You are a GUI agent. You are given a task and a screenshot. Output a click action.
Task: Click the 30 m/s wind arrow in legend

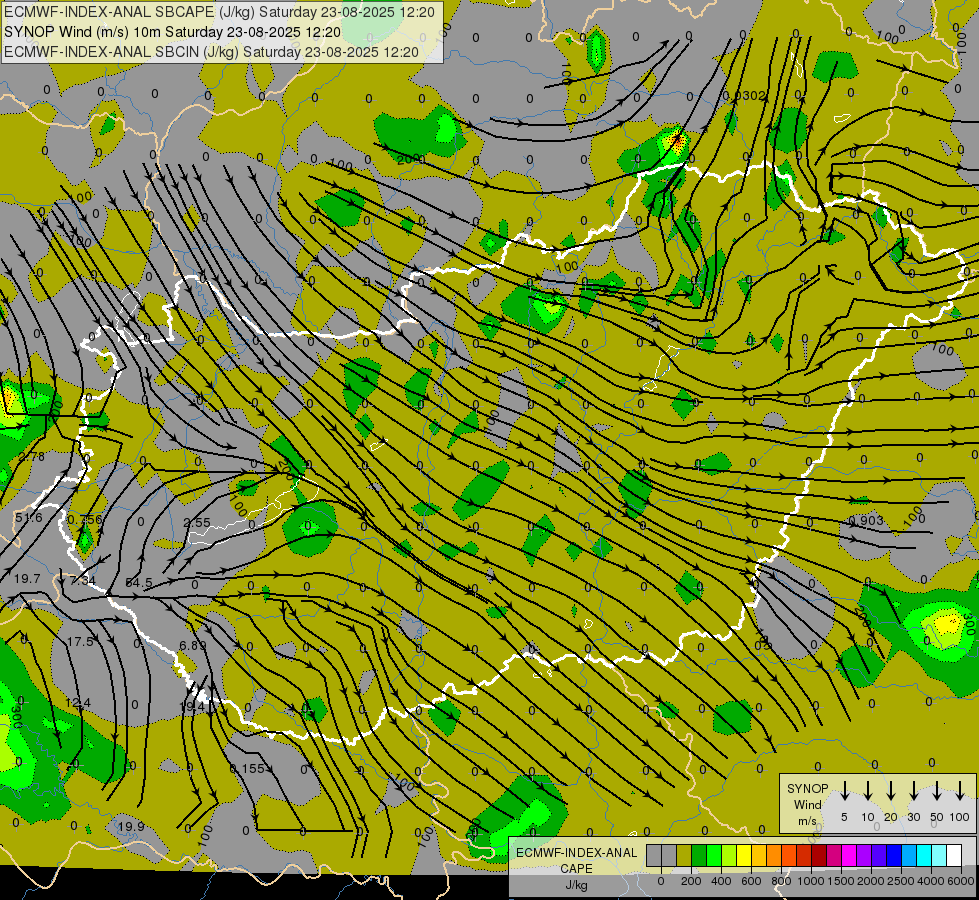(x=914, y=790)
